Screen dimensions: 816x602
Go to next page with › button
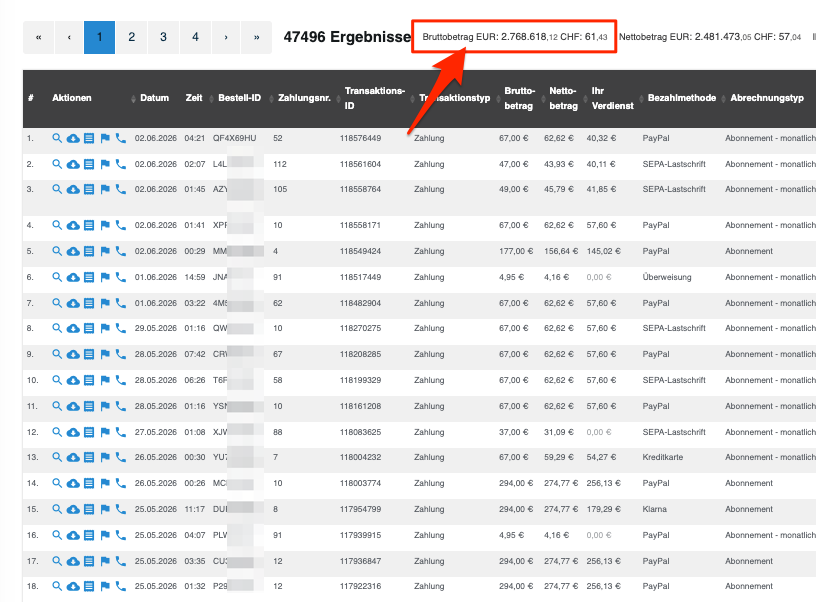click(x=226, y=37)
